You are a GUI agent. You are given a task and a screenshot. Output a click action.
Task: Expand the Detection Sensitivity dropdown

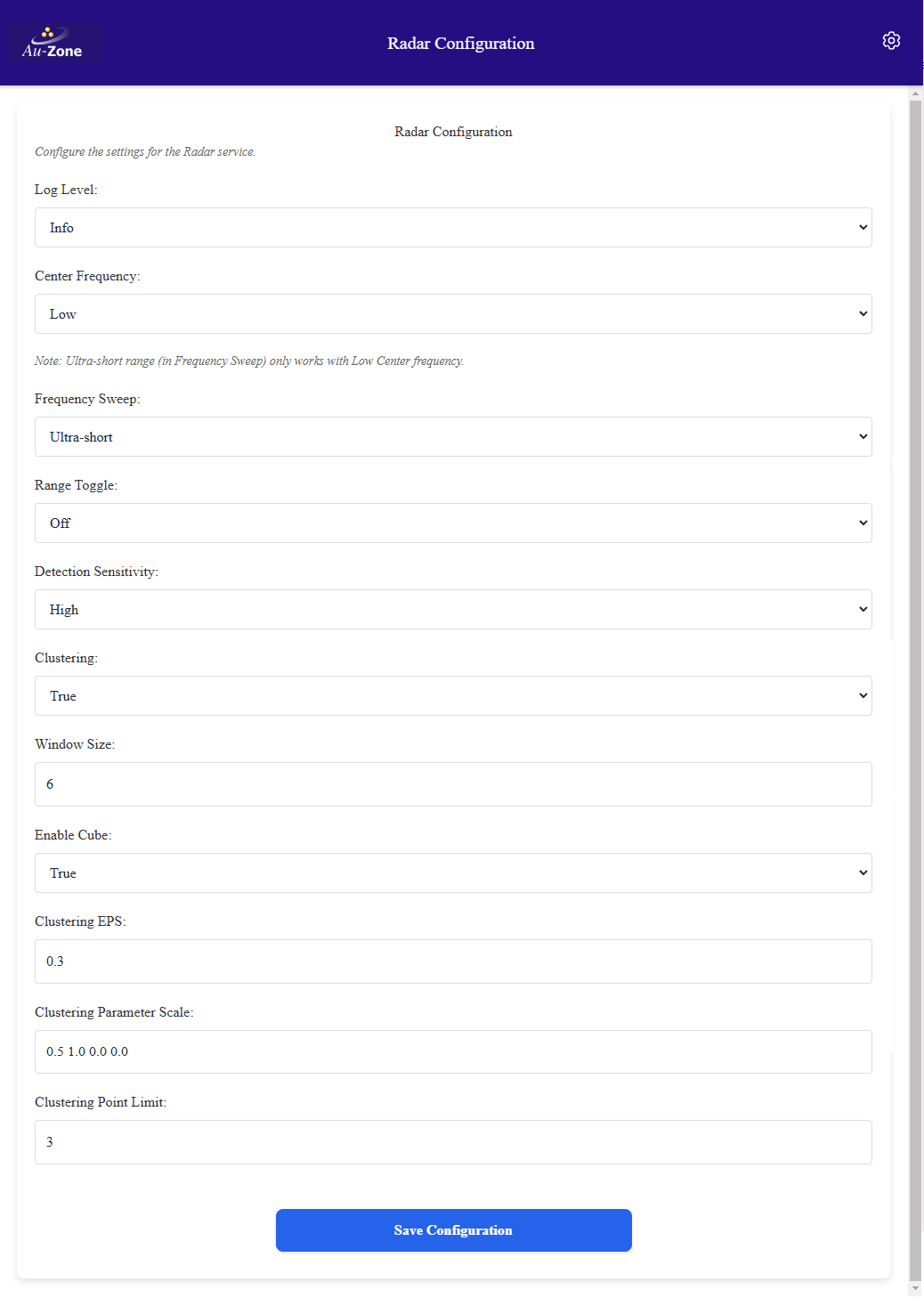[453, 609]
